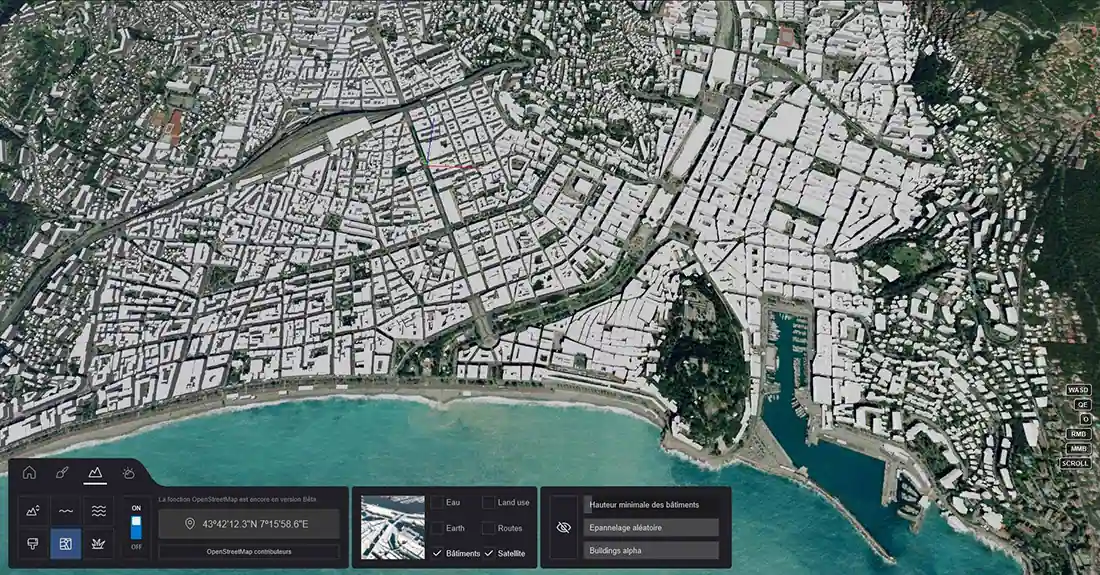This screenshot has width=1100, height=575.
Task: Click the coordinates field 43°42'12.3"N 7°15'58.6"E
Action: 249,524
